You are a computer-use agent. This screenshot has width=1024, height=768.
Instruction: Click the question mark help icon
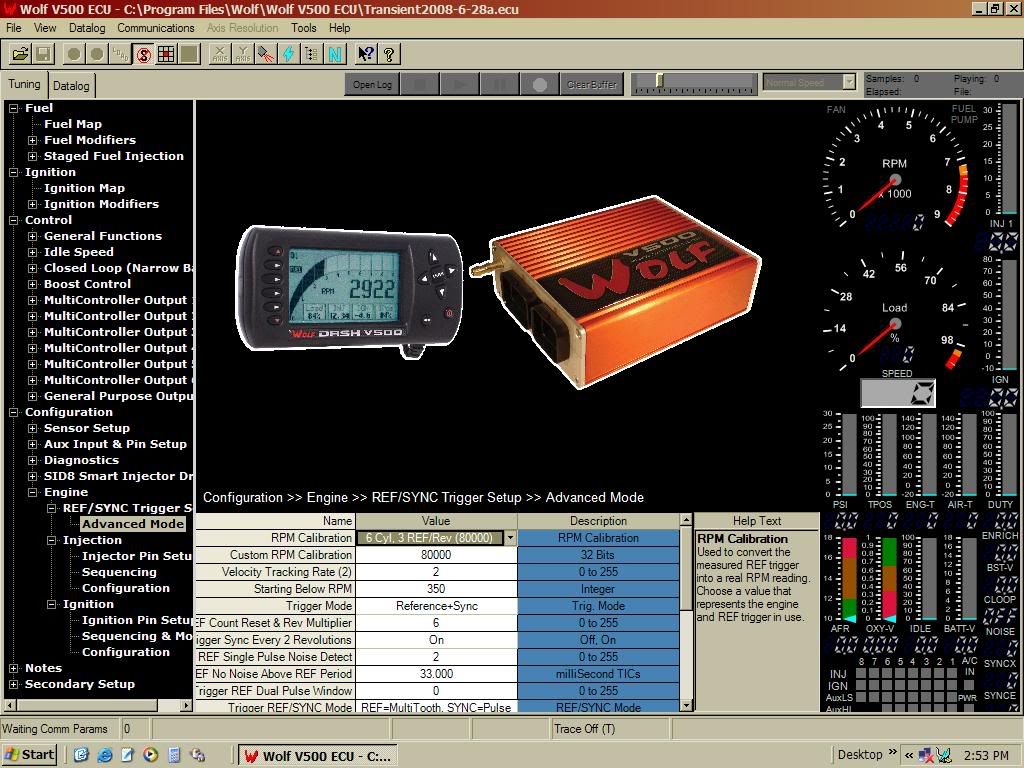[x=389, y=54]
